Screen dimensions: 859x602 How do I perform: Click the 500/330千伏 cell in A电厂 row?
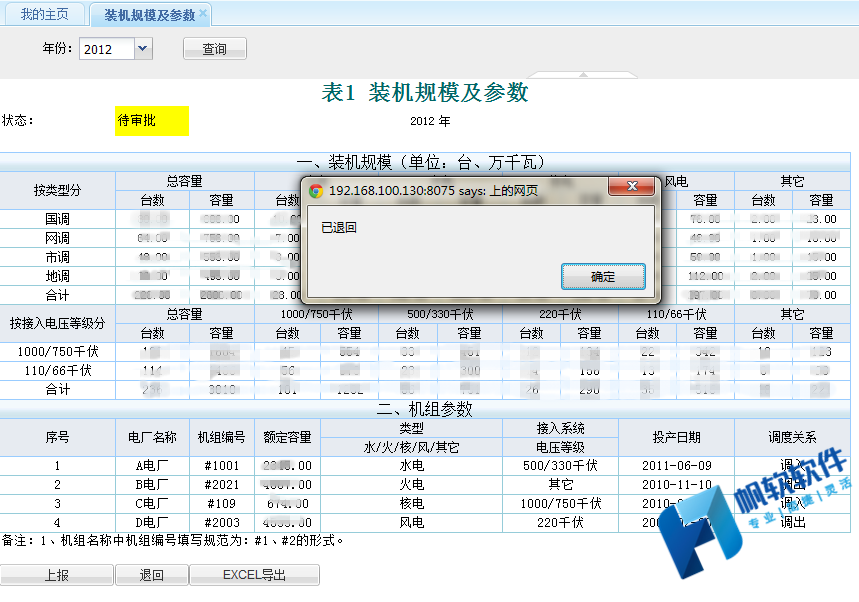[560, 466]
